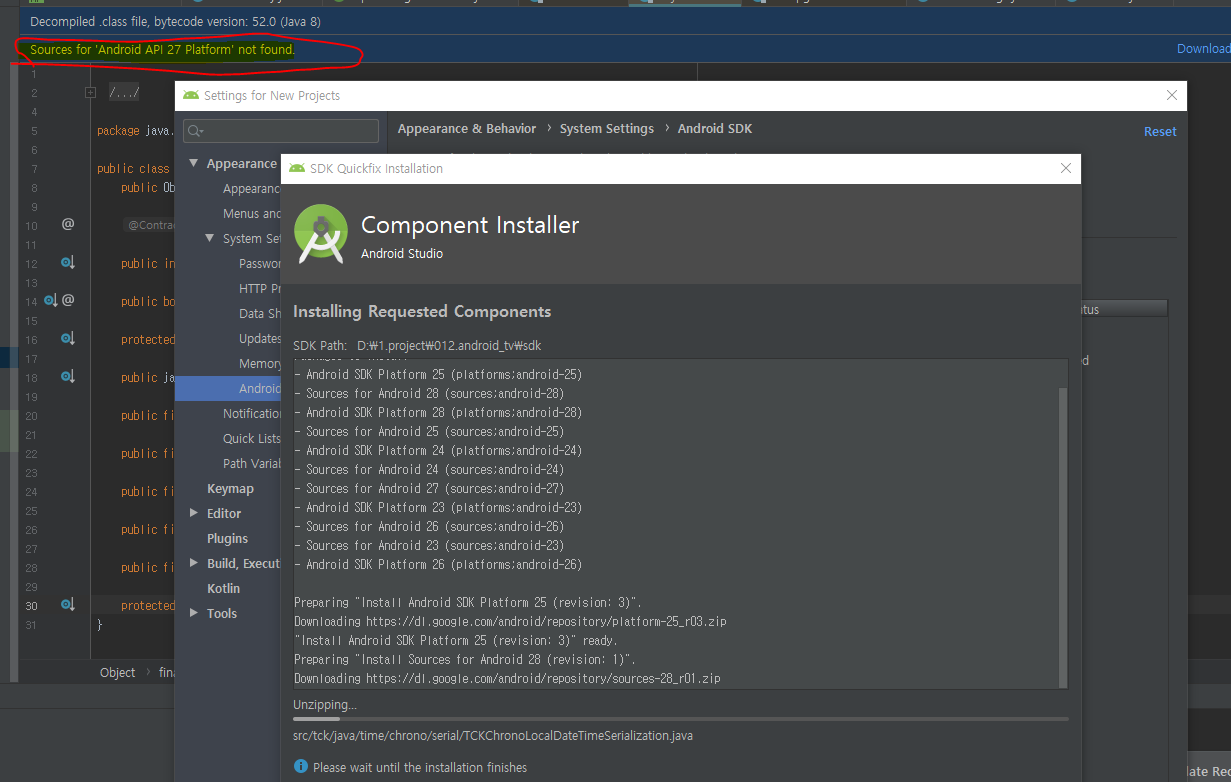Click 'Installing Requested Components' heading
The width and height of the screenshot is (1231, 782).
[422, 312]
